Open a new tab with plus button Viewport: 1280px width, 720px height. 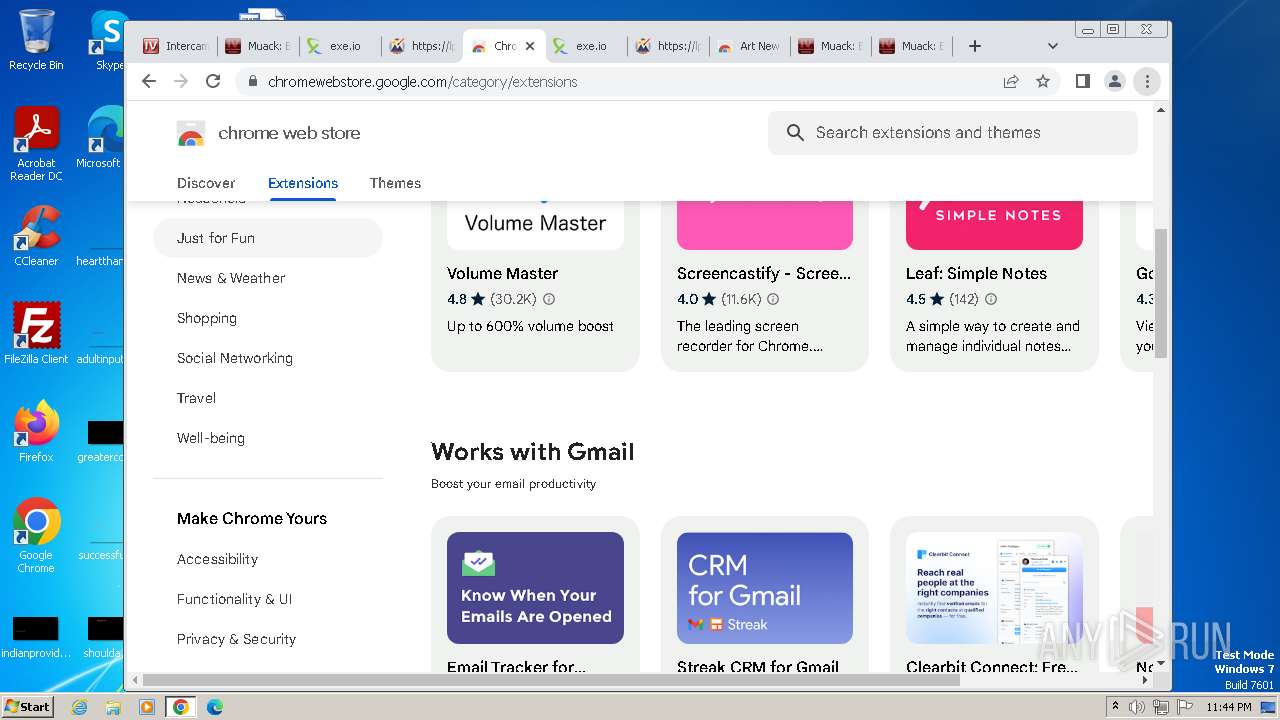pyautogui.click(x=975, y=45)
